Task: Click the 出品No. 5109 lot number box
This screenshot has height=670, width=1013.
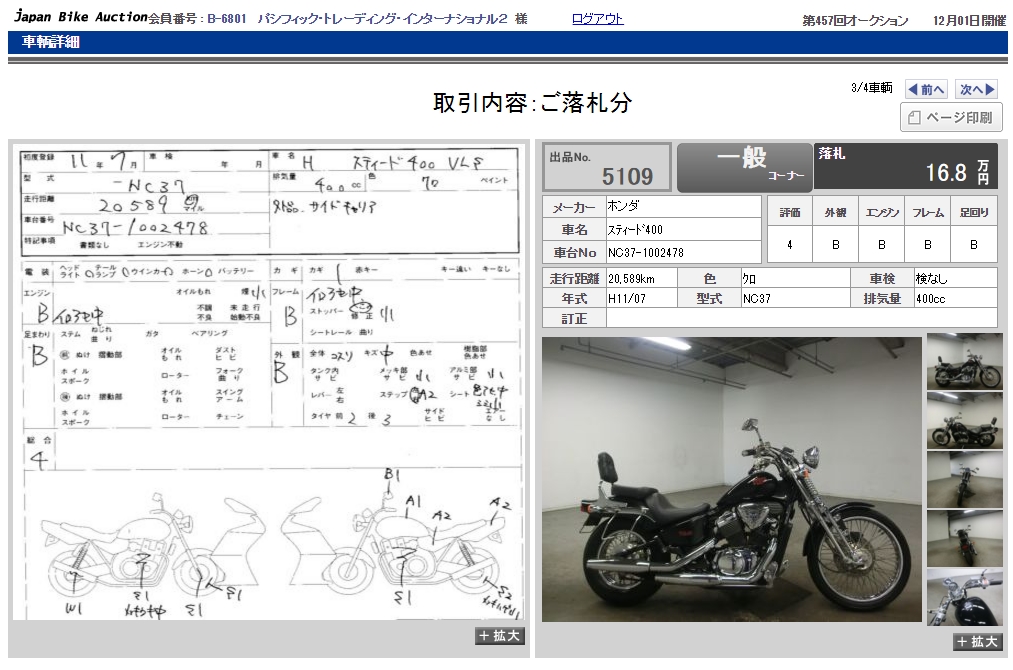Action: click(607, 167)
